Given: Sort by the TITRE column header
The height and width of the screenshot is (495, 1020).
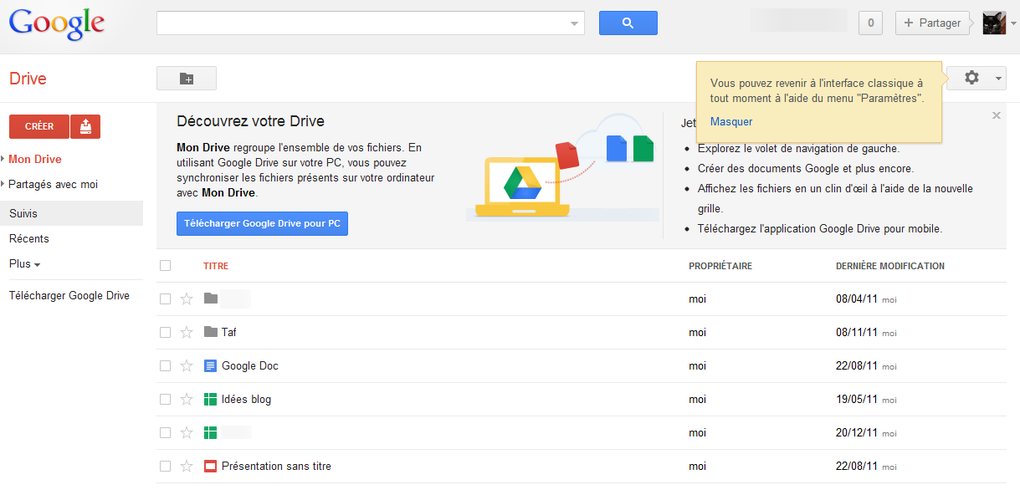Looking at the screenshot, I should [x=215, y=266].
